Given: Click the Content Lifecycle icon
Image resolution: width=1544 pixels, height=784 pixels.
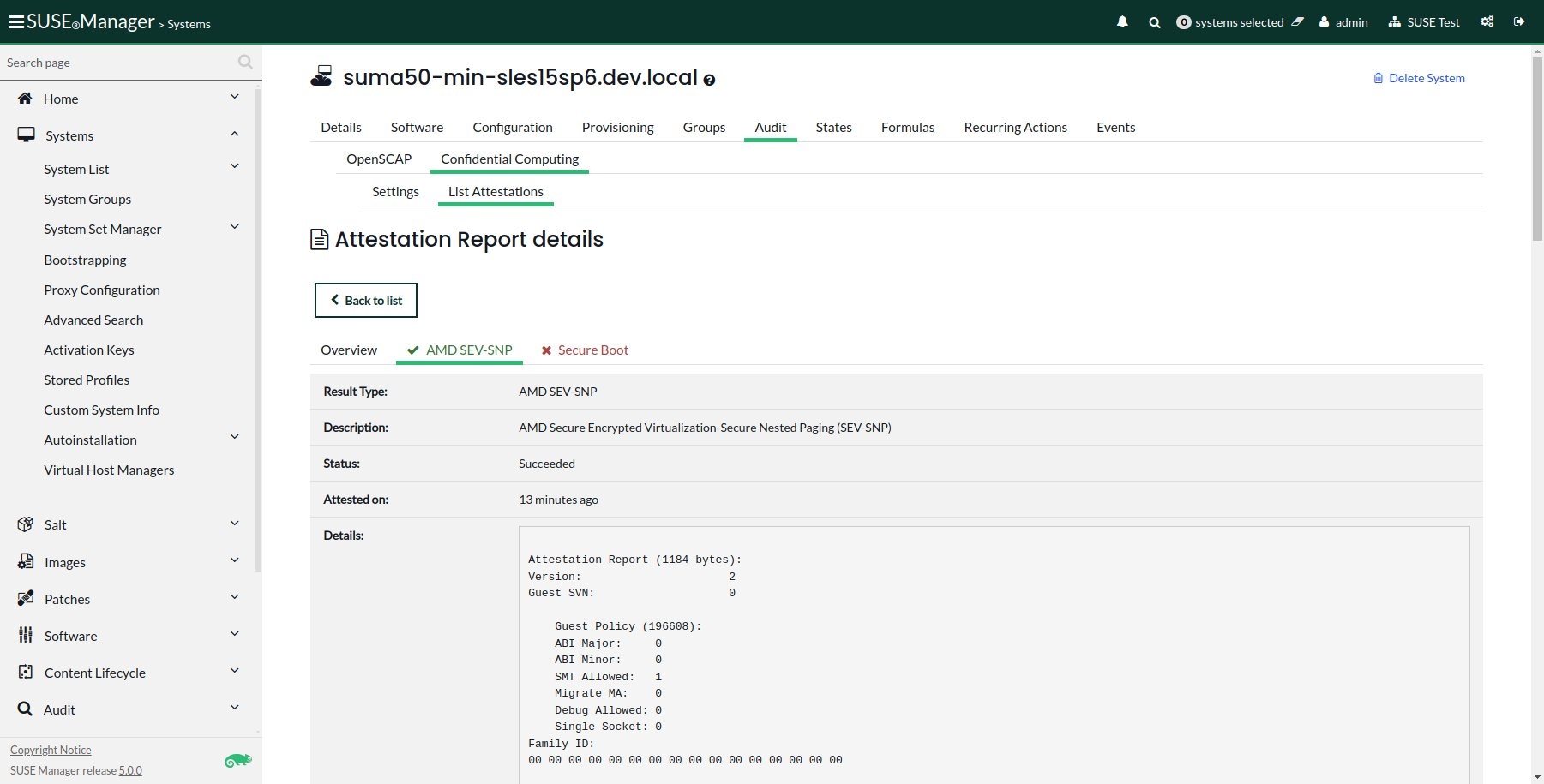Looking at the screenshot, I should point(26,672).
